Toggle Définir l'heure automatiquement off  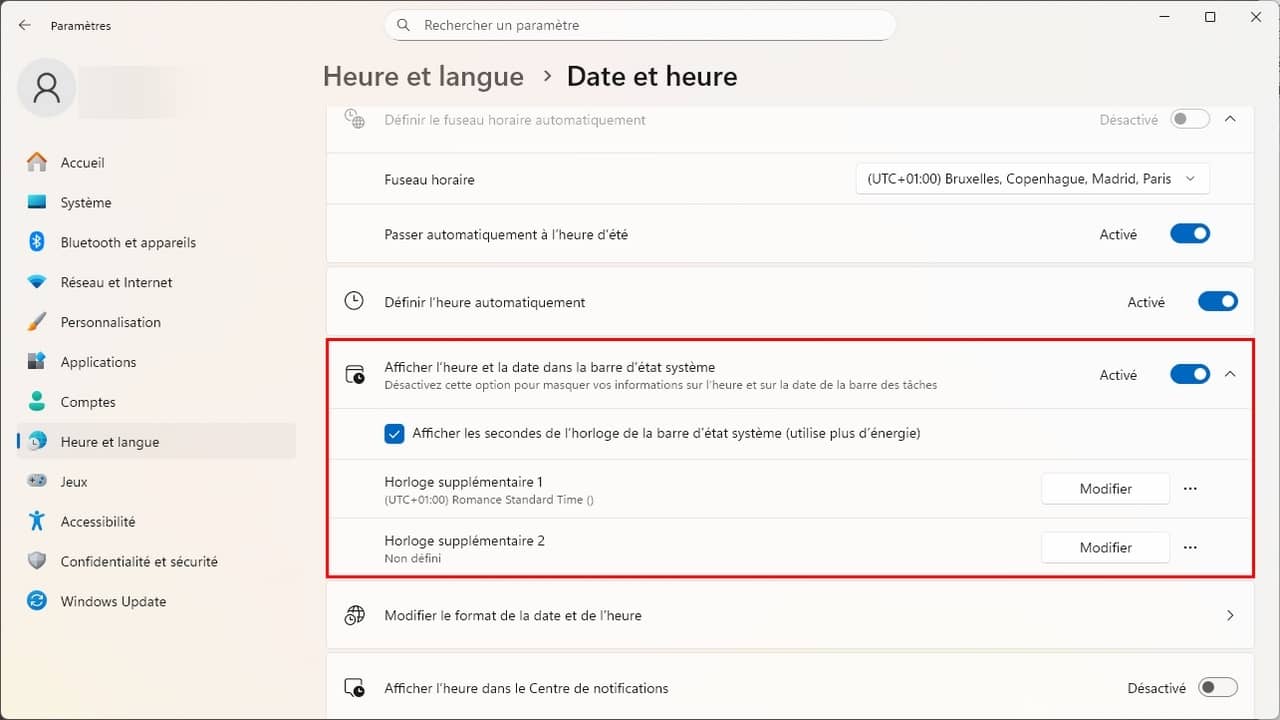click(x=1217, y=301)
